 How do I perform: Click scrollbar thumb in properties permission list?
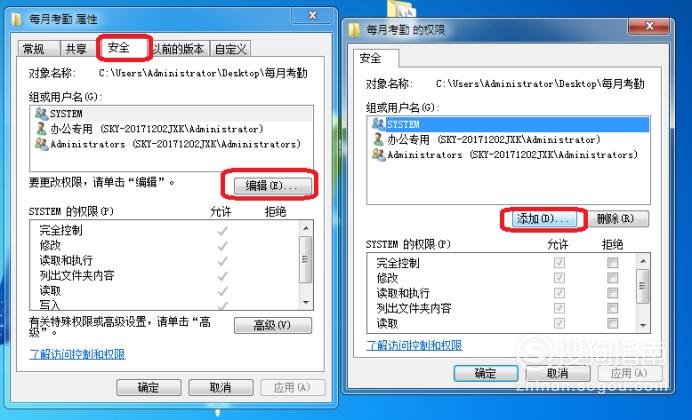pos(306,260)
